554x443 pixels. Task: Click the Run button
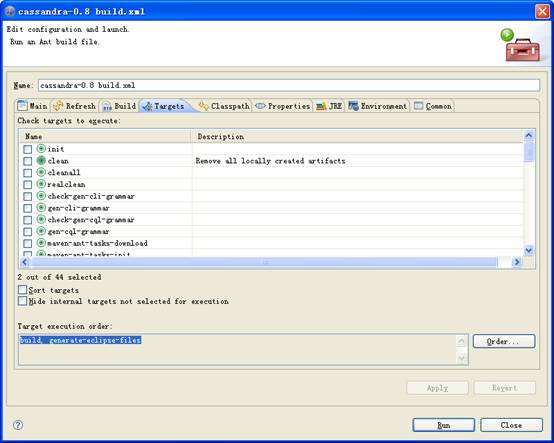click(x=443, y=425)
